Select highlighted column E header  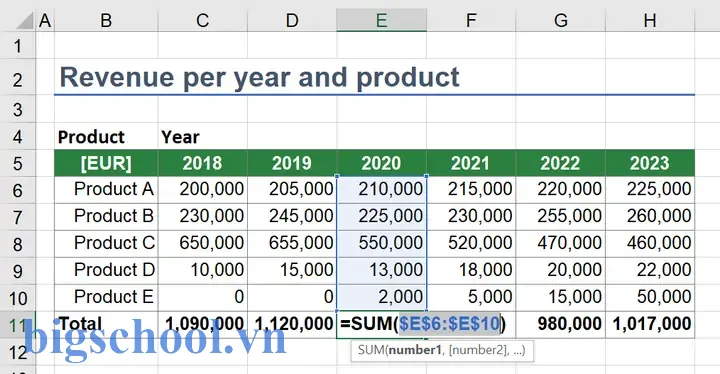[382, 21]
